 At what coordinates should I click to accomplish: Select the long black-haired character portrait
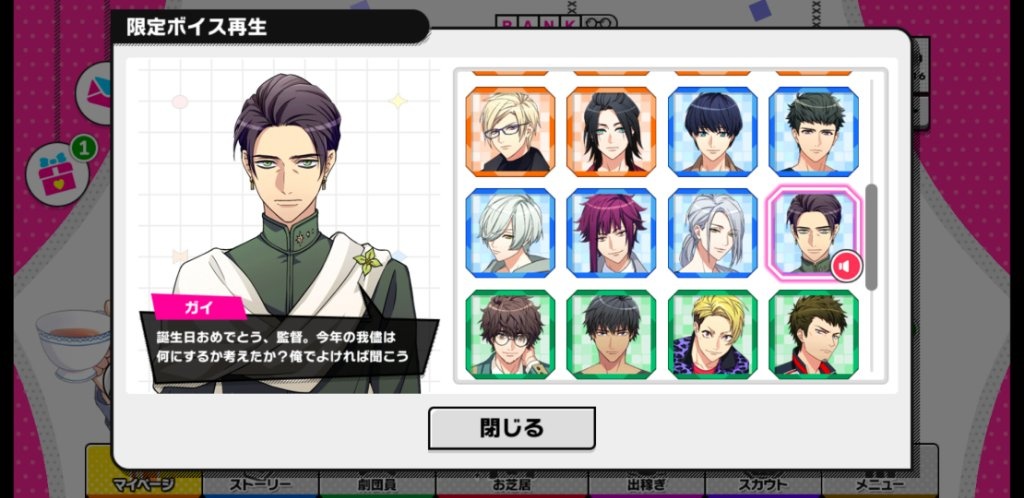pos(611,132)
